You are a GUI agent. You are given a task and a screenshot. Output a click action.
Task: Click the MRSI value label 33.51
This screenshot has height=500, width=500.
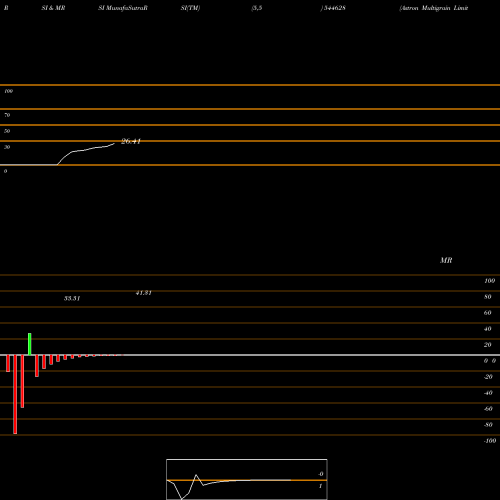tap(72, 298)
